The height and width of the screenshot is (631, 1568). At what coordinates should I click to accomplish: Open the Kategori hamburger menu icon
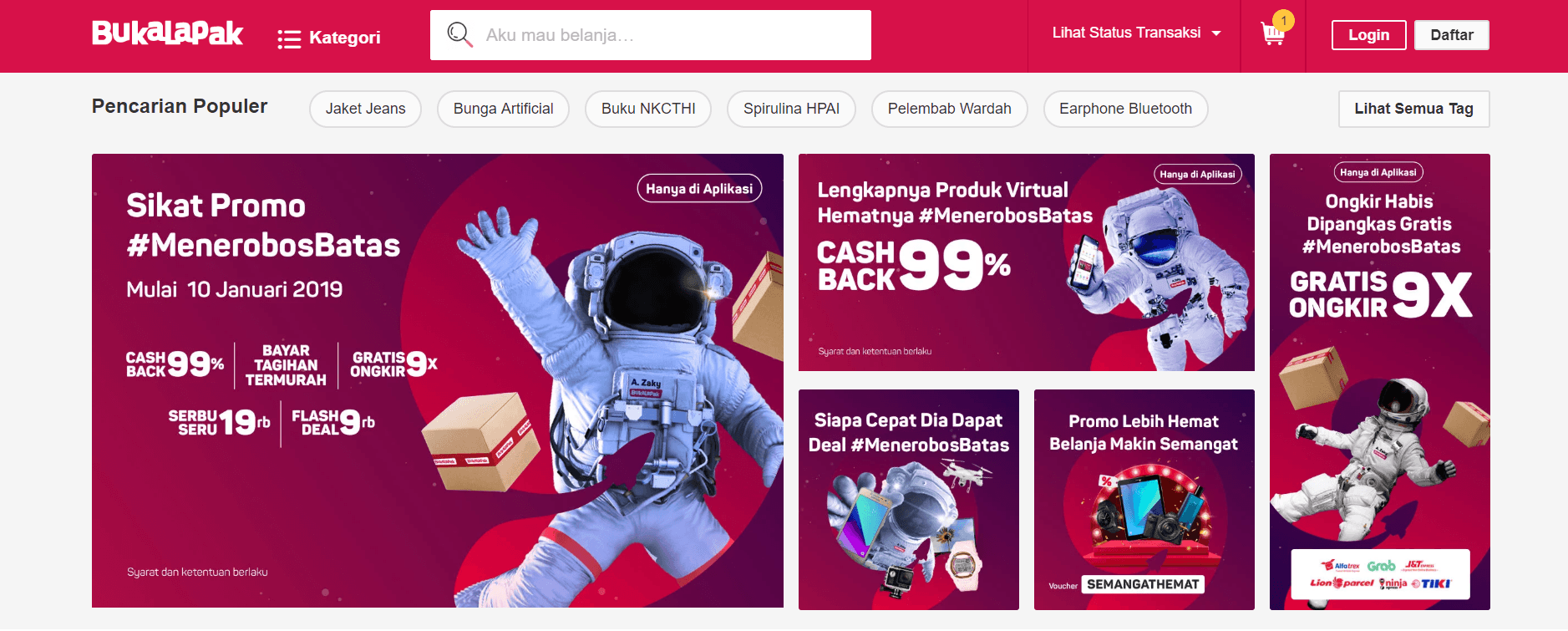pos(289,38)
